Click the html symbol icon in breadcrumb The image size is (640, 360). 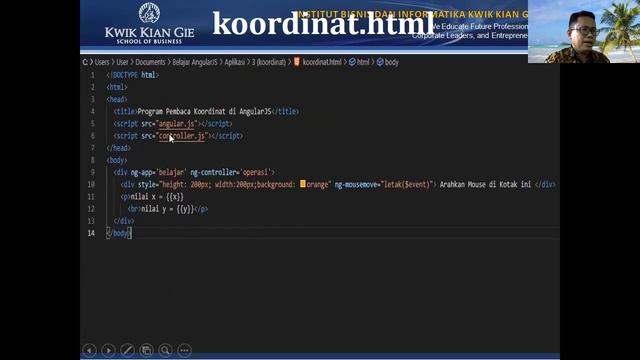tap(352, 62)
